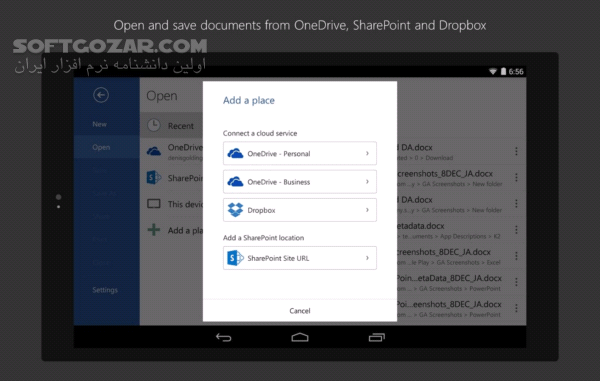Open more options for DA.docx in GA Screenshots

(516, 204)
